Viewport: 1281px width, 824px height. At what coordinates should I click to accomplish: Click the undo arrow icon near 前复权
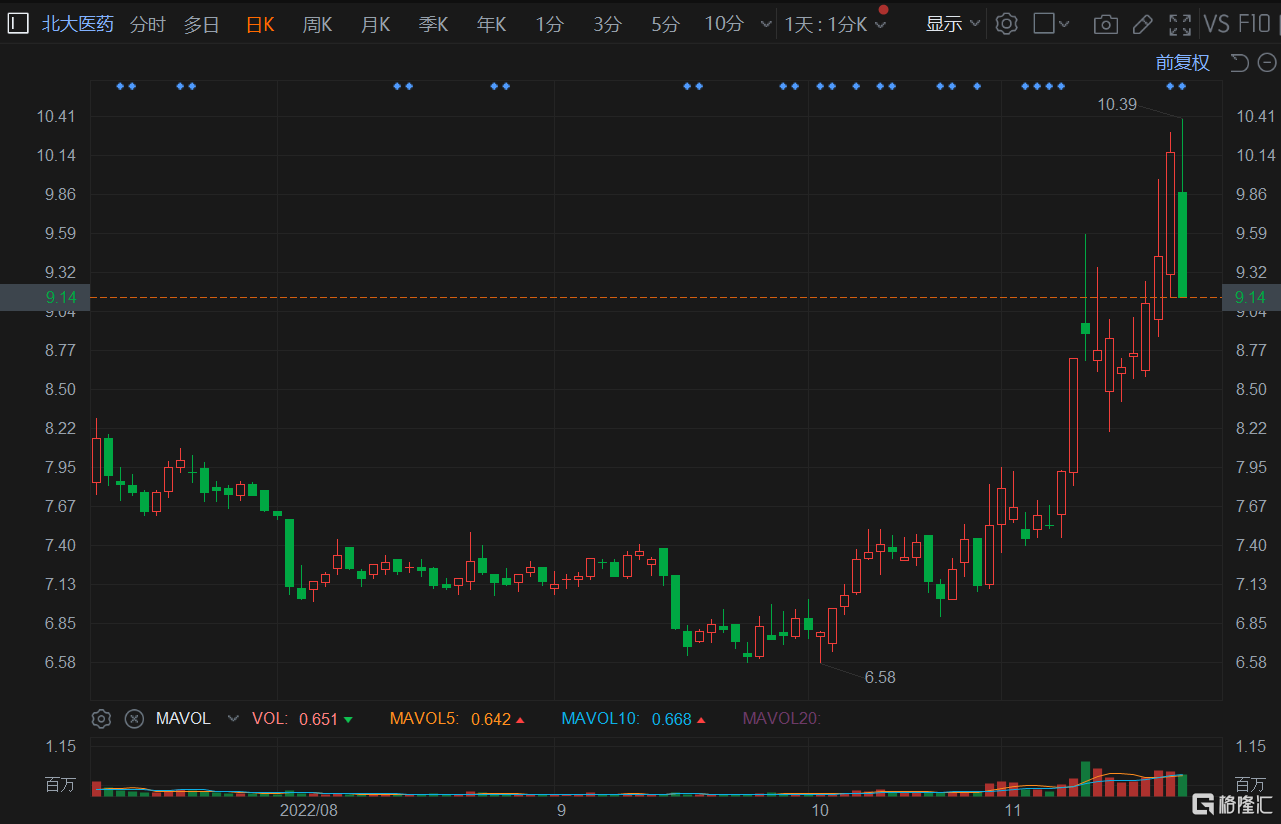1239,63
